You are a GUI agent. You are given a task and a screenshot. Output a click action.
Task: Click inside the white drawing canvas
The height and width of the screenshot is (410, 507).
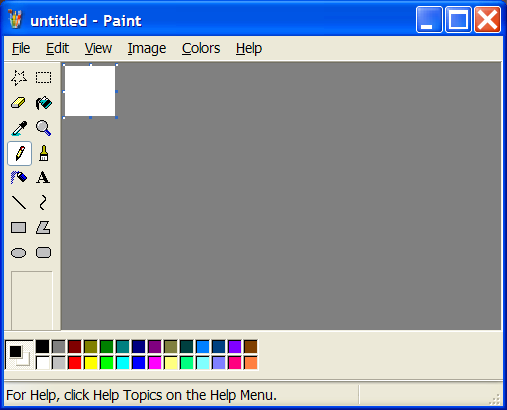pyautogui.click(x=90, y=91)
